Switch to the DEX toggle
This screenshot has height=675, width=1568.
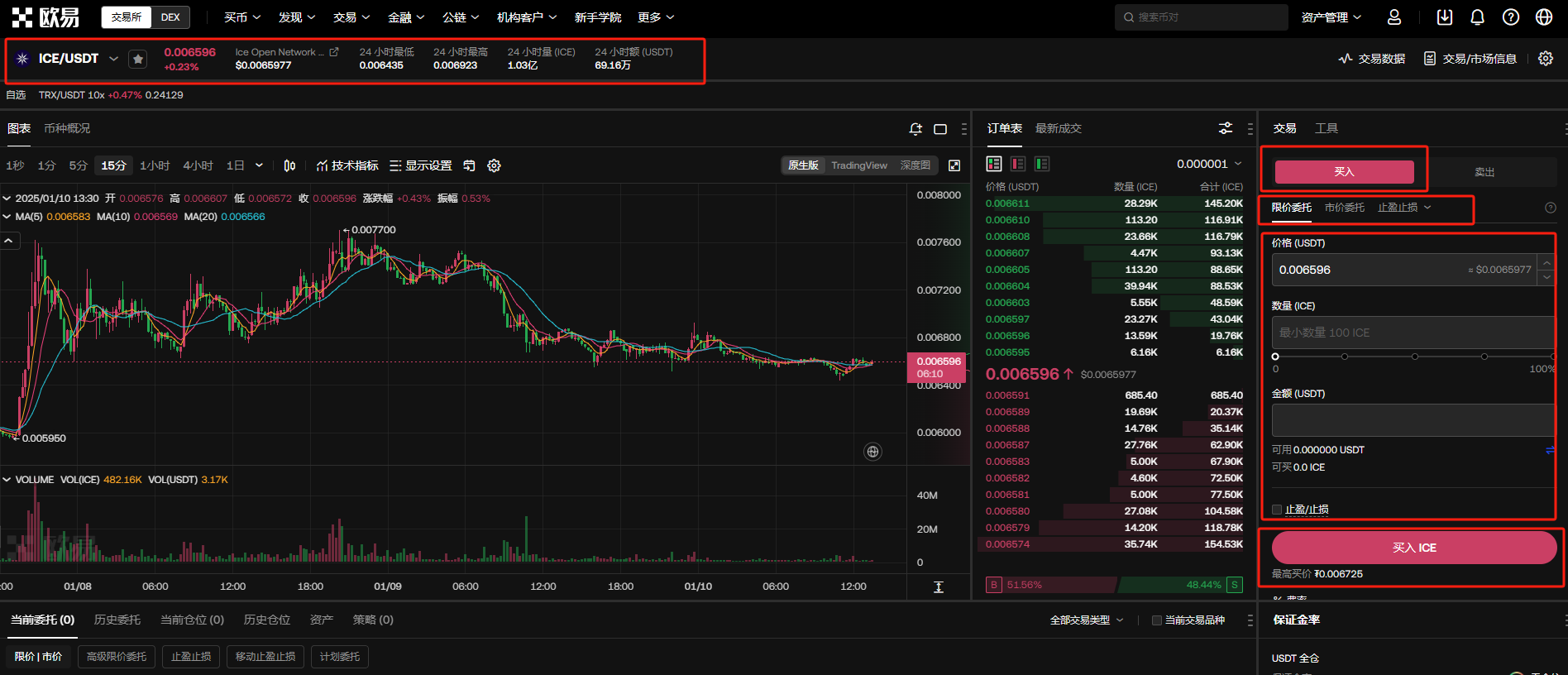tap(170, 17)
